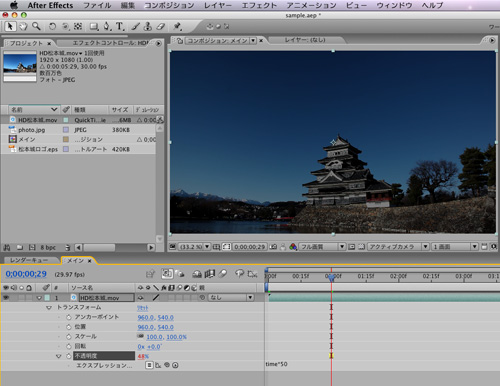Open the RGB channel display icon
This screenshot has height=386, width=500.
pos(293,247)
